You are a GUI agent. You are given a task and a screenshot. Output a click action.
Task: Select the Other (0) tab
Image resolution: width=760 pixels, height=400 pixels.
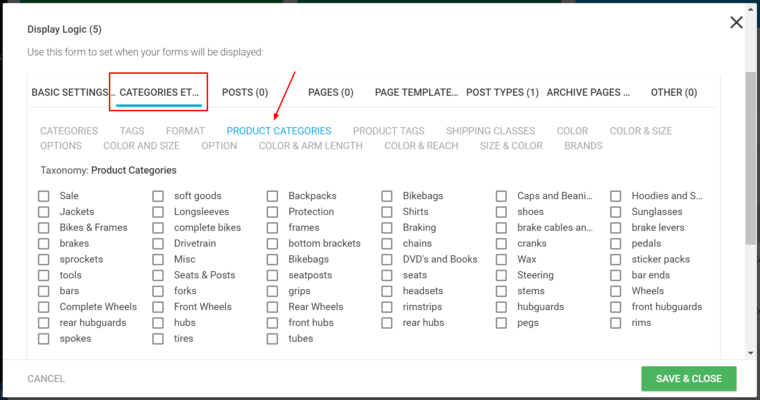point(674,93)
